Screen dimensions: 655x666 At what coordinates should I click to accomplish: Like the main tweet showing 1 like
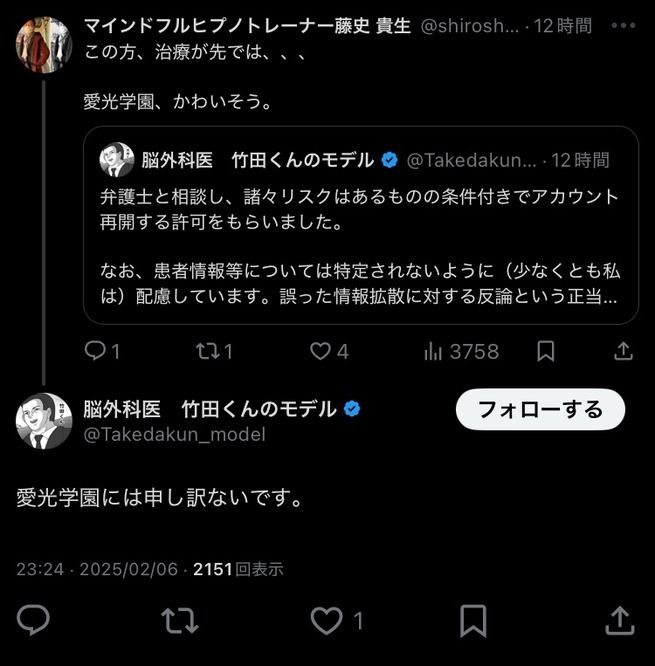click(x=326, y=621)
